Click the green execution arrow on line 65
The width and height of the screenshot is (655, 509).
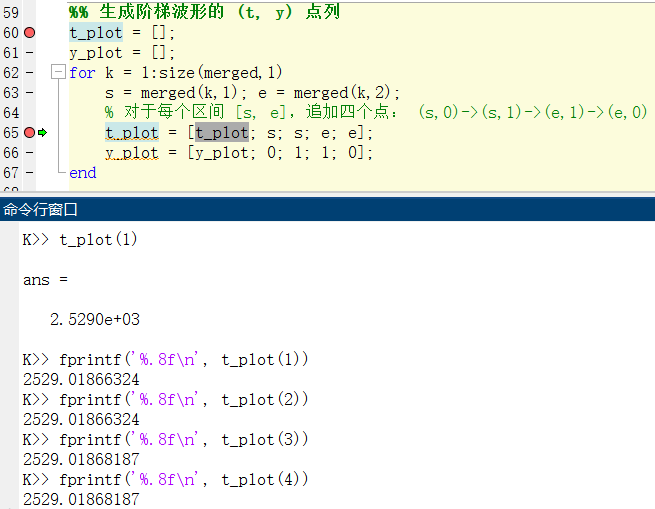43,133
